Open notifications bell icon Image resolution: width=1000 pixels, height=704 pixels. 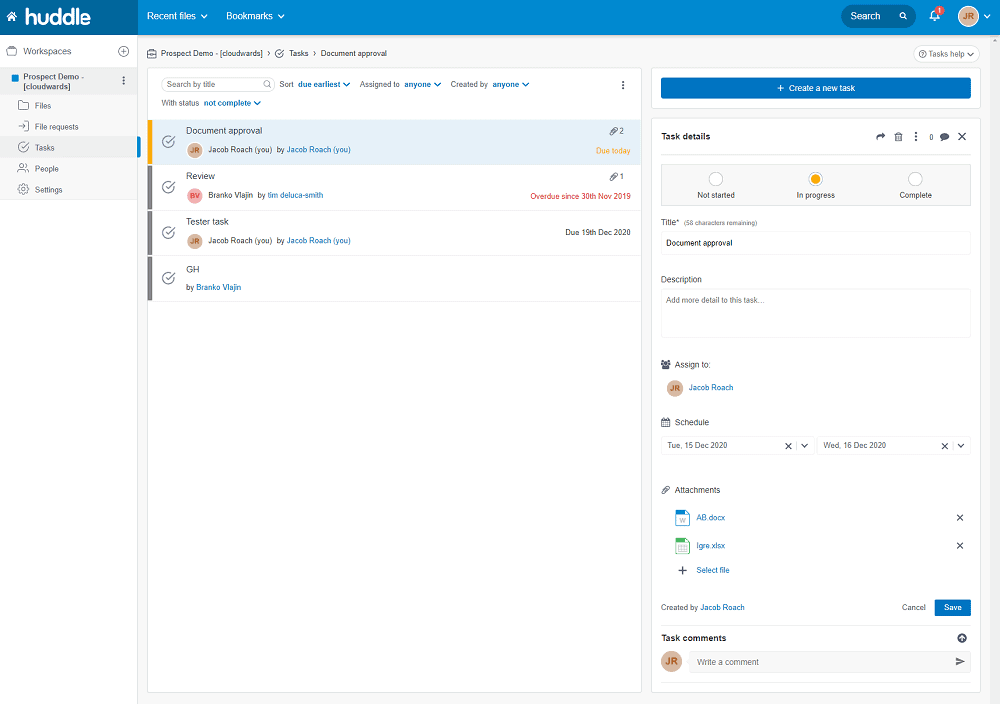tap(934, 16)
